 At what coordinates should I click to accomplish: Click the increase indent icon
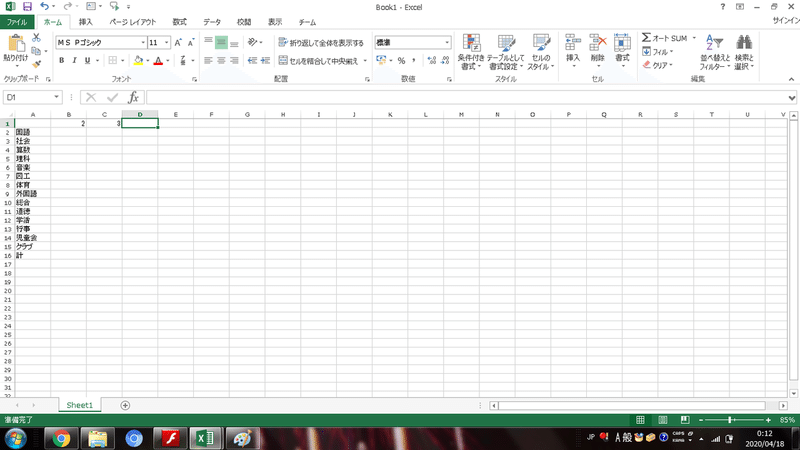(x=265, y=60)
